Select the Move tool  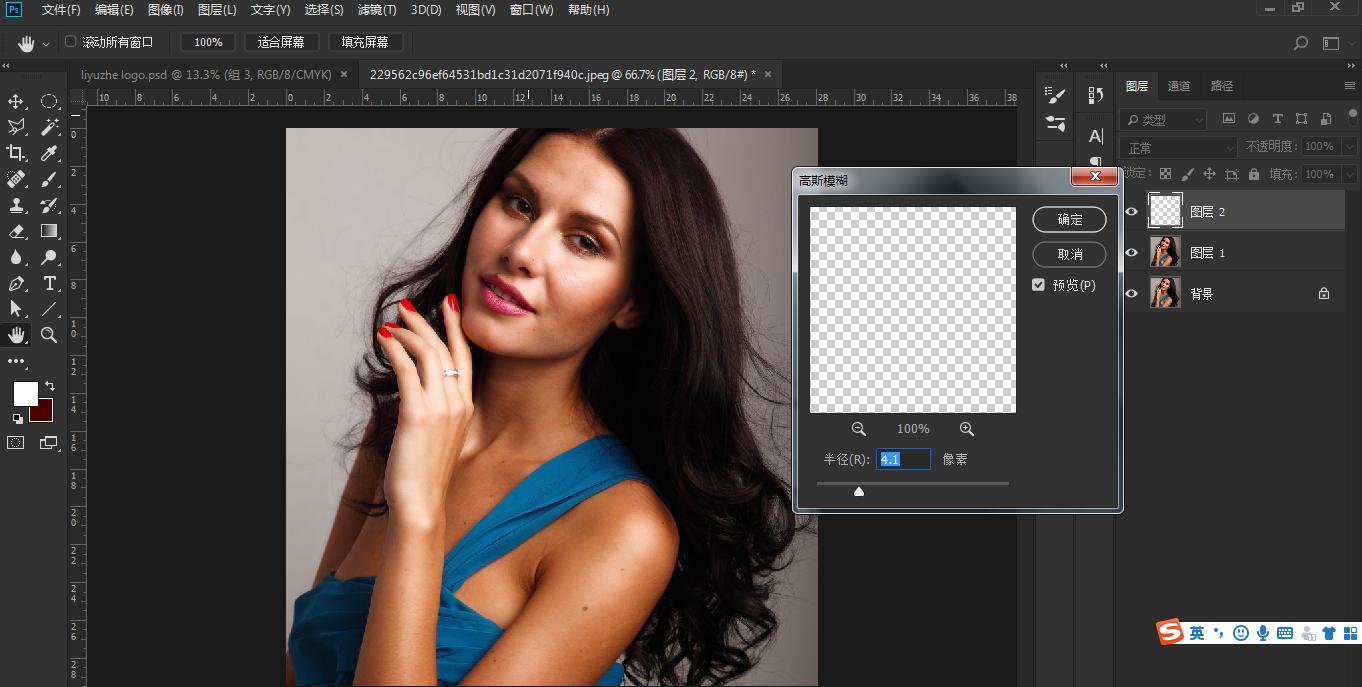[15, 101]
